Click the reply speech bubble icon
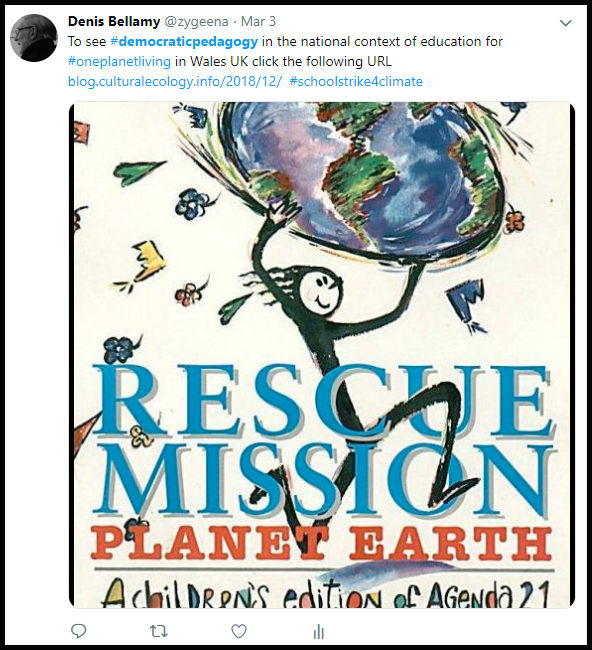Image resolution: width=592 pixels, height=650 pixels. [x=79, y=631]
